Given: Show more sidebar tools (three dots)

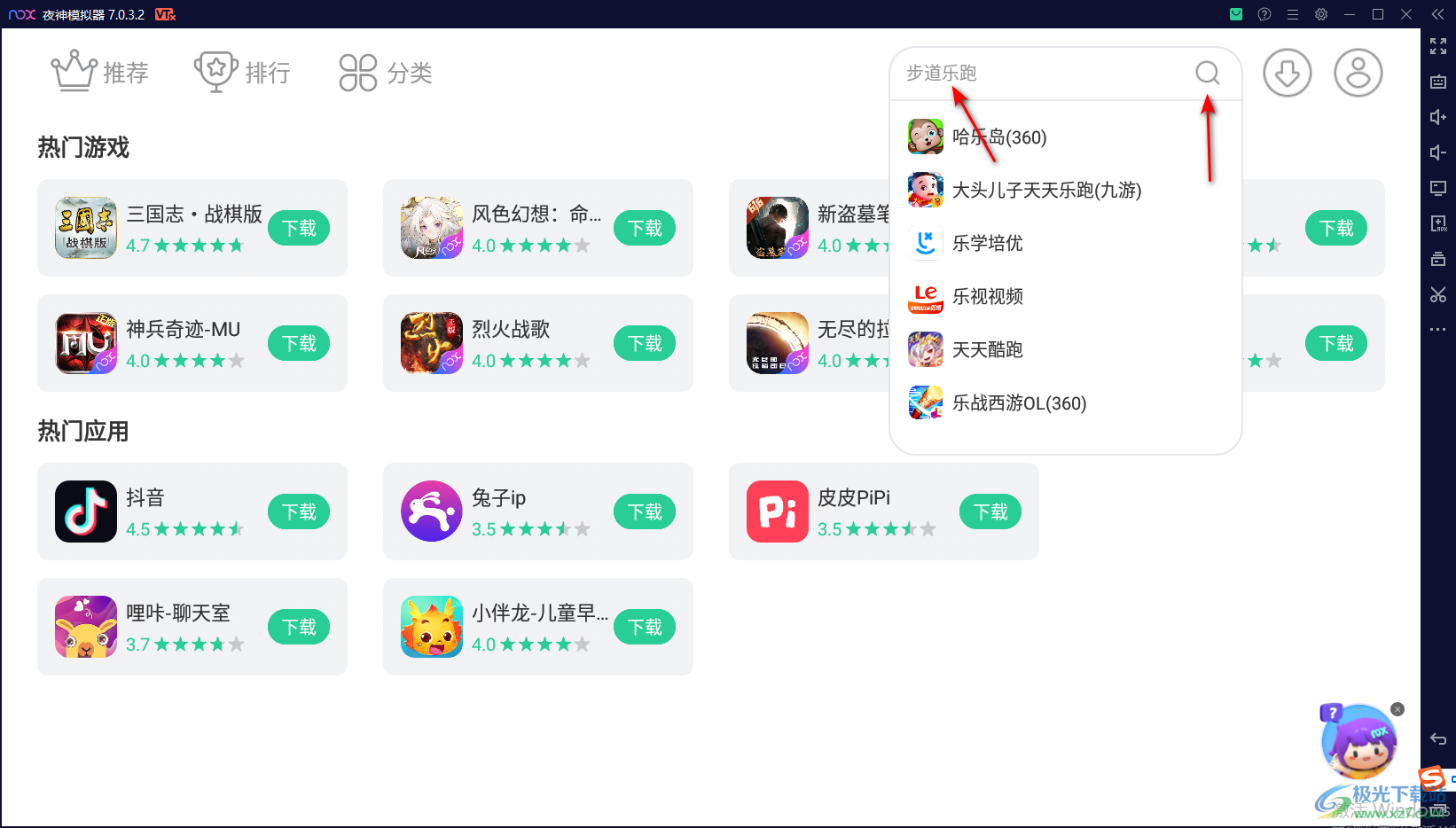Looking at the screenshot, I should click(1438, 330).
